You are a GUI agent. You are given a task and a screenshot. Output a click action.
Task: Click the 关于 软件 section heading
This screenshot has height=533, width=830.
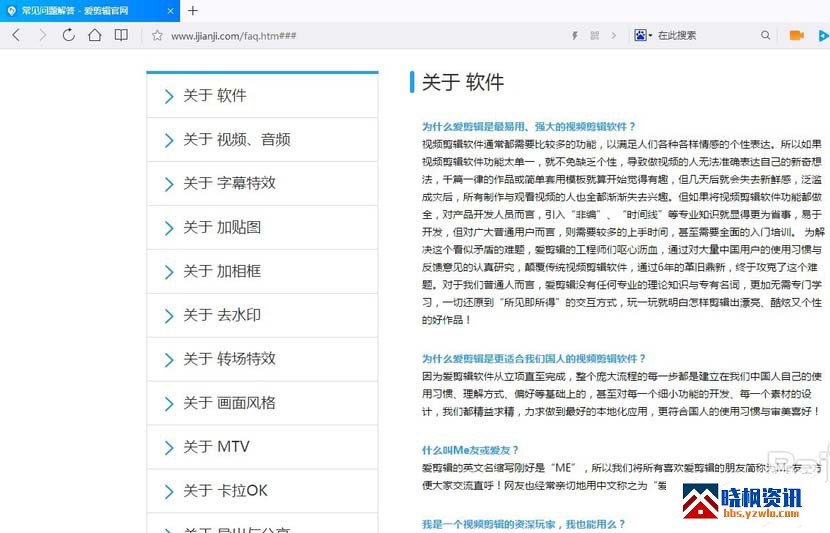tap(463, 82)
